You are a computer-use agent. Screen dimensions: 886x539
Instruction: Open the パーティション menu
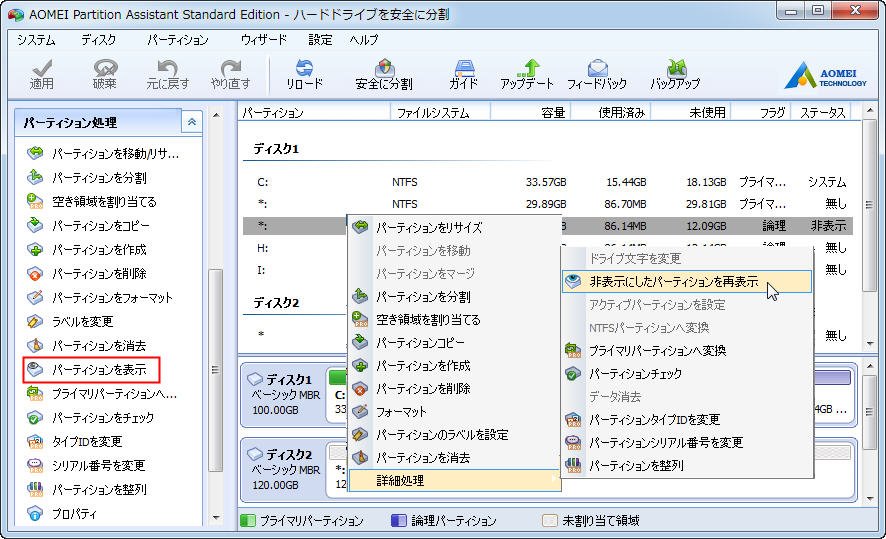click(x=178, y=40)
